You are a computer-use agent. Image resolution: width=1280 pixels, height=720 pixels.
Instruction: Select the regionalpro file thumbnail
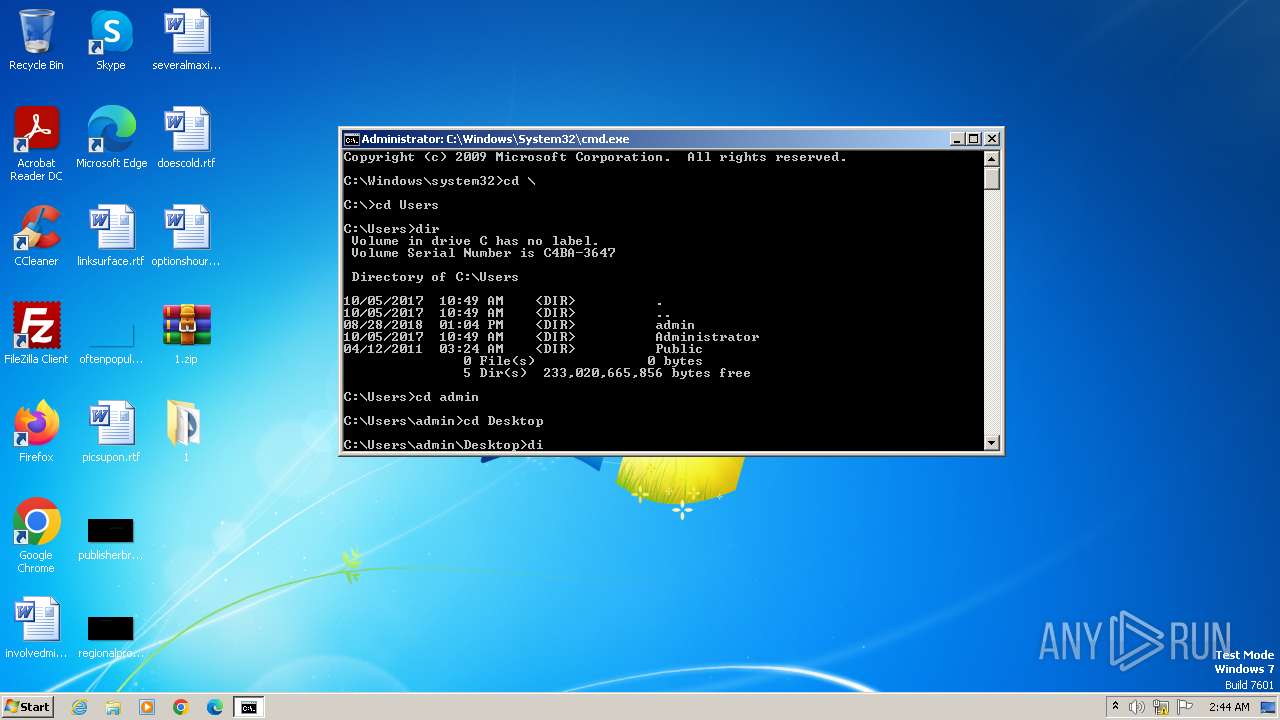(111, 636)
